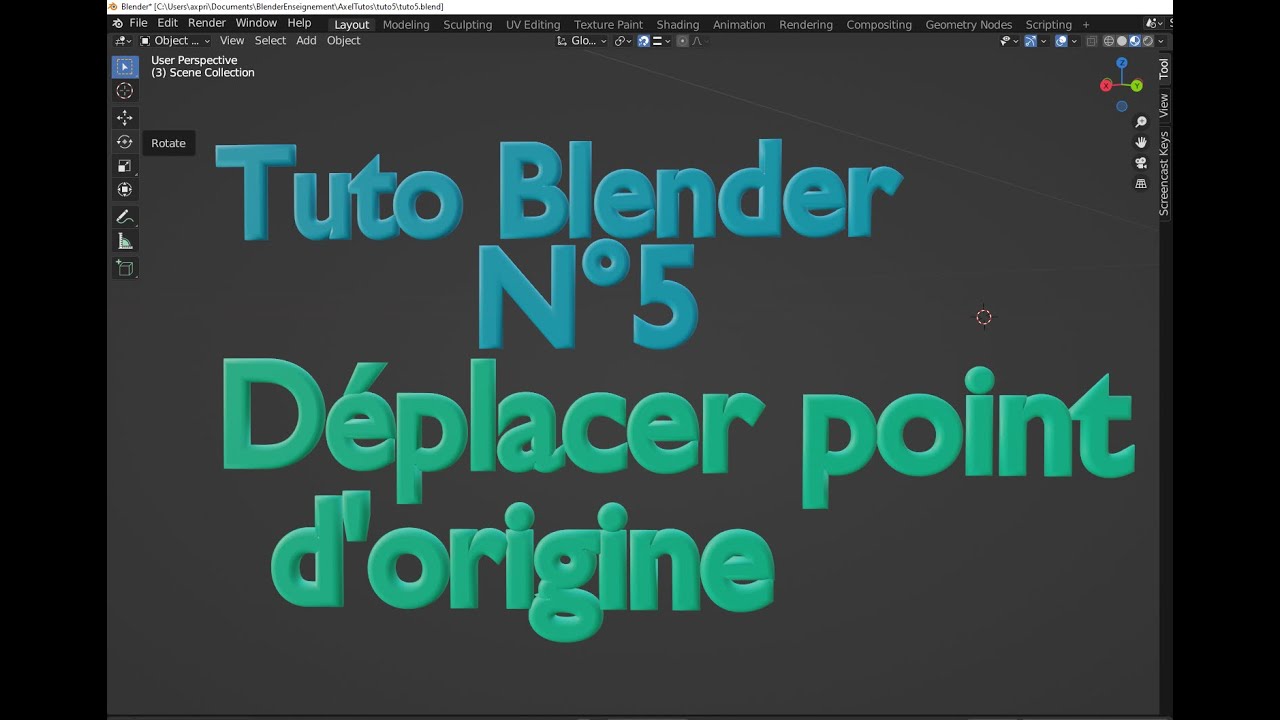Click the pan view hand icon
Viewport: 1280px width, 720px height.
click(x=1141, y=143)
